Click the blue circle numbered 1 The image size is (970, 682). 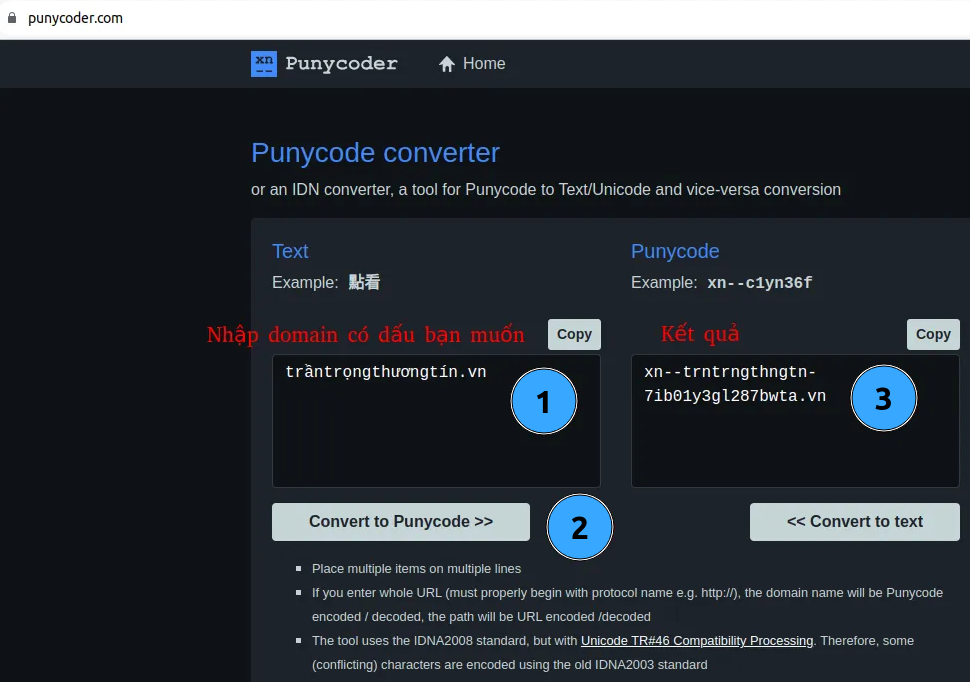(543, 401)
